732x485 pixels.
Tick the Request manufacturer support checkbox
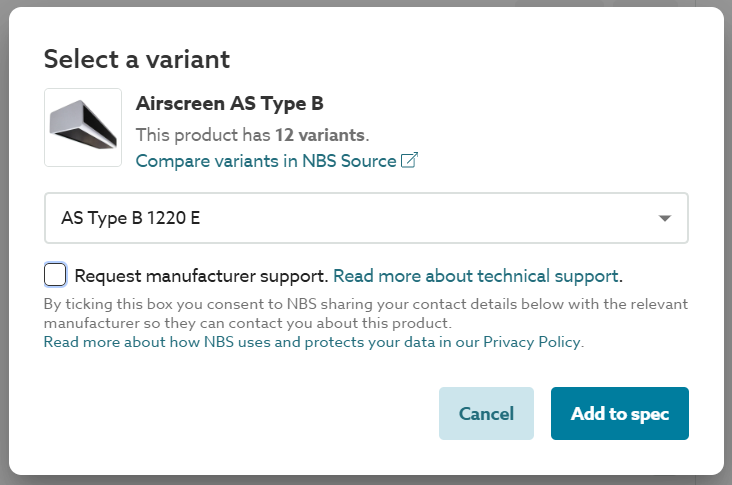[x=55, y=274]
